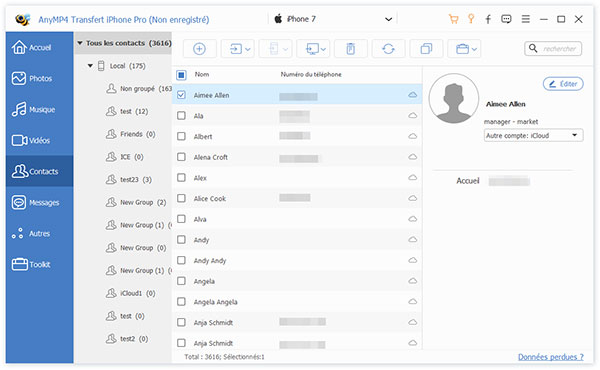Viewport: 600px width, 370px height.
Task: Check the Angela Angela checkbox
Action: tap(181, 302)
